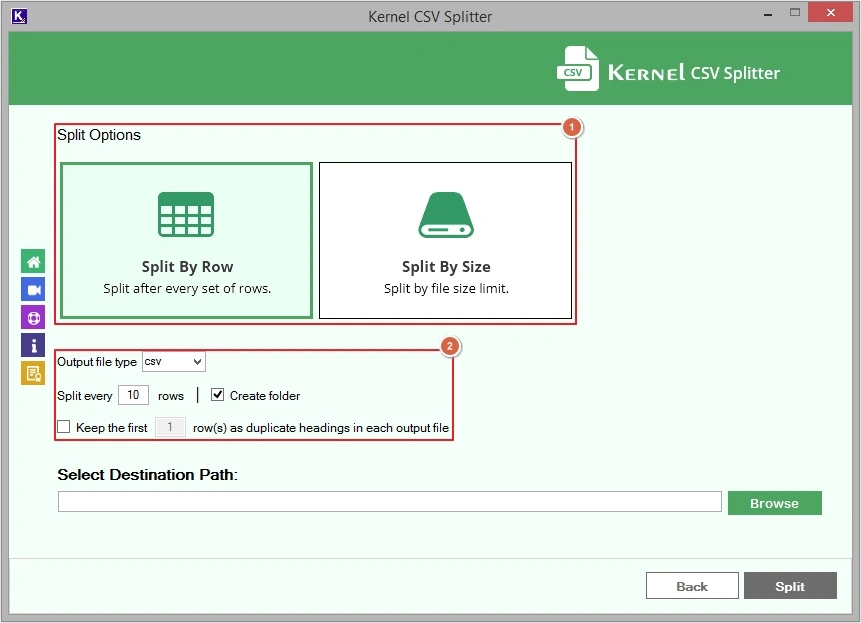Open the info icon in the sidebar
Viewport: 861px width, 623px height.
(33, 345)
